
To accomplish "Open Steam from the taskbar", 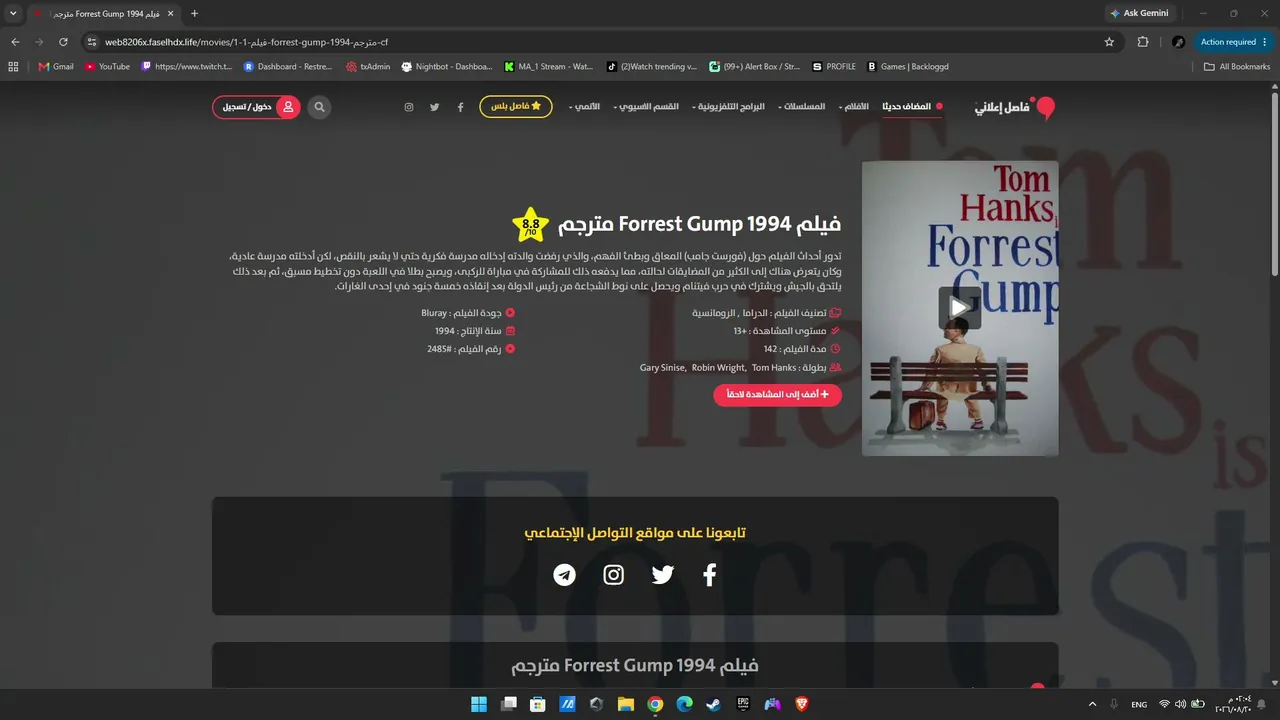I will [714, 704].
